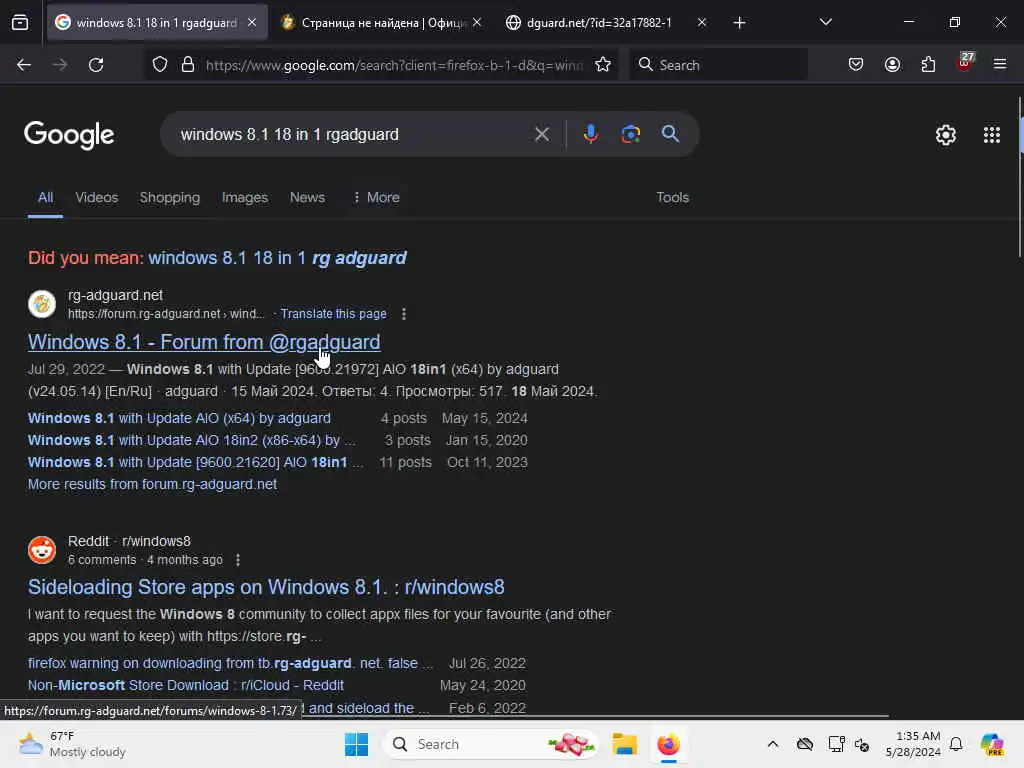
Task: Open Copilot preview taskbar icon
Action: (x=992, y=744)
